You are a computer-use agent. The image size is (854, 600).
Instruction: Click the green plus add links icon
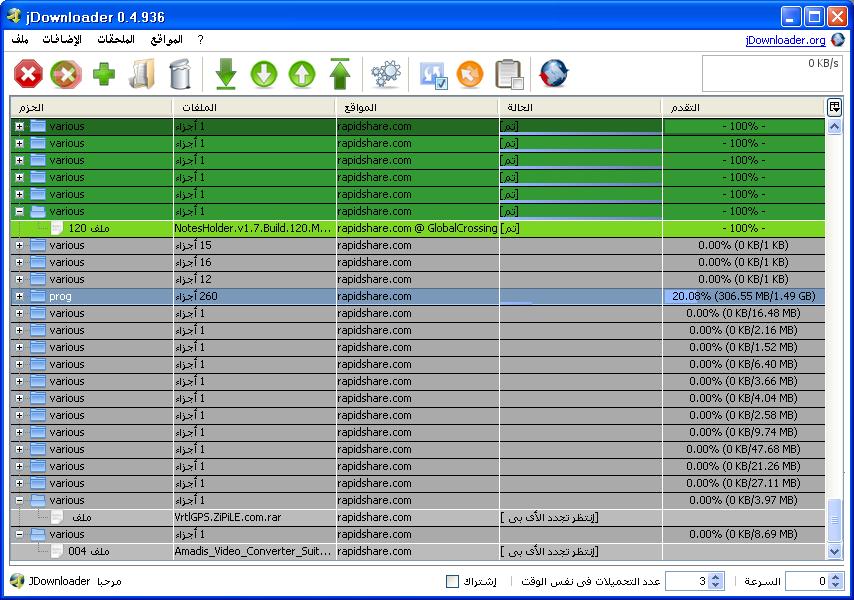[104, 74]
